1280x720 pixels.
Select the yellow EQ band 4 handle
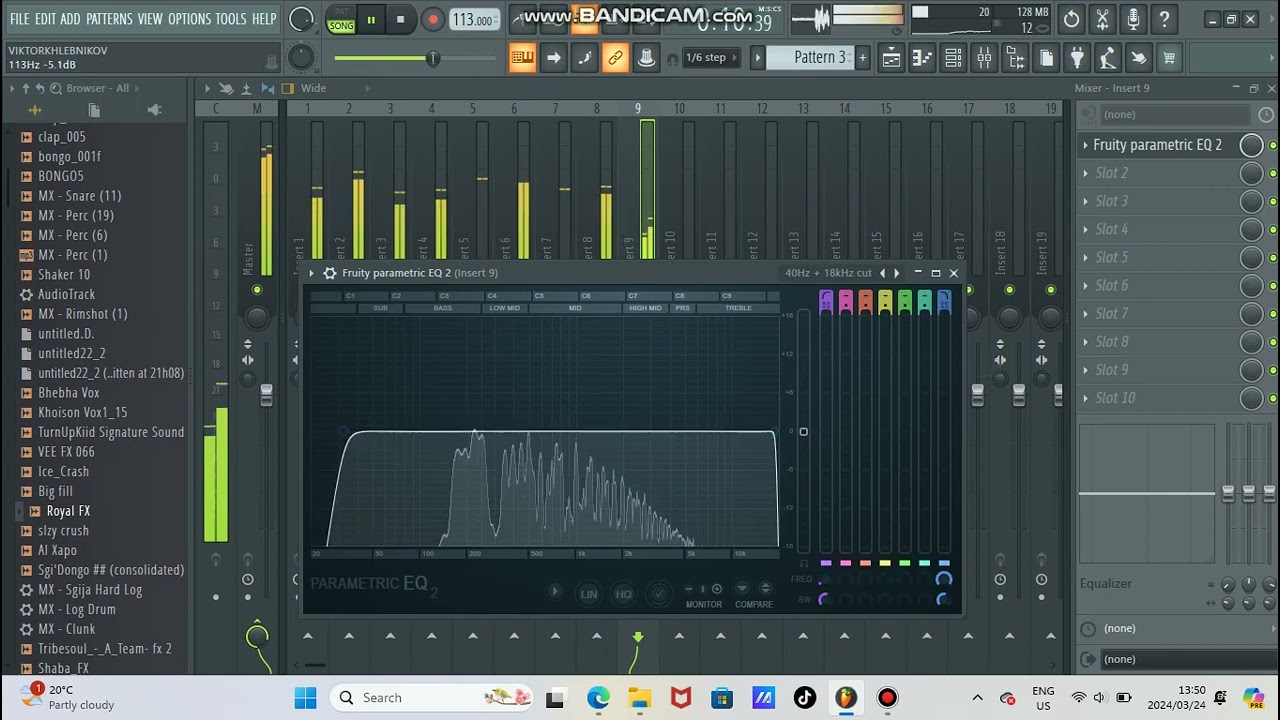(x=885, y=301)
